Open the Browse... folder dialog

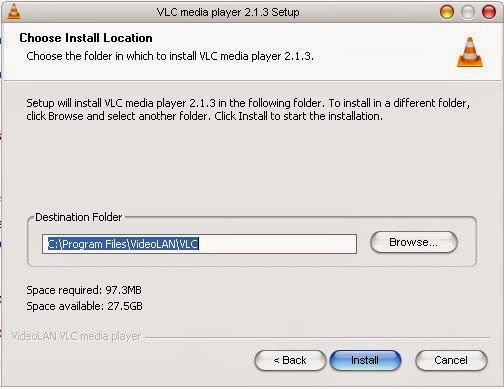414,242
